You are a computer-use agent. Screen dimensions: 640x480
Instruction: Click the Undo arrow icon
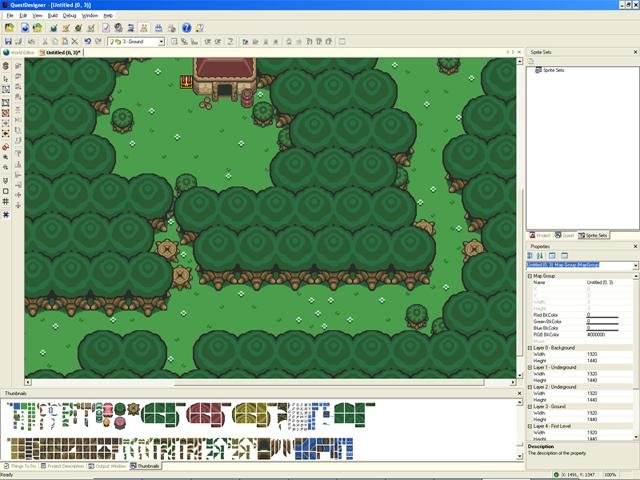tap(88, 41)
